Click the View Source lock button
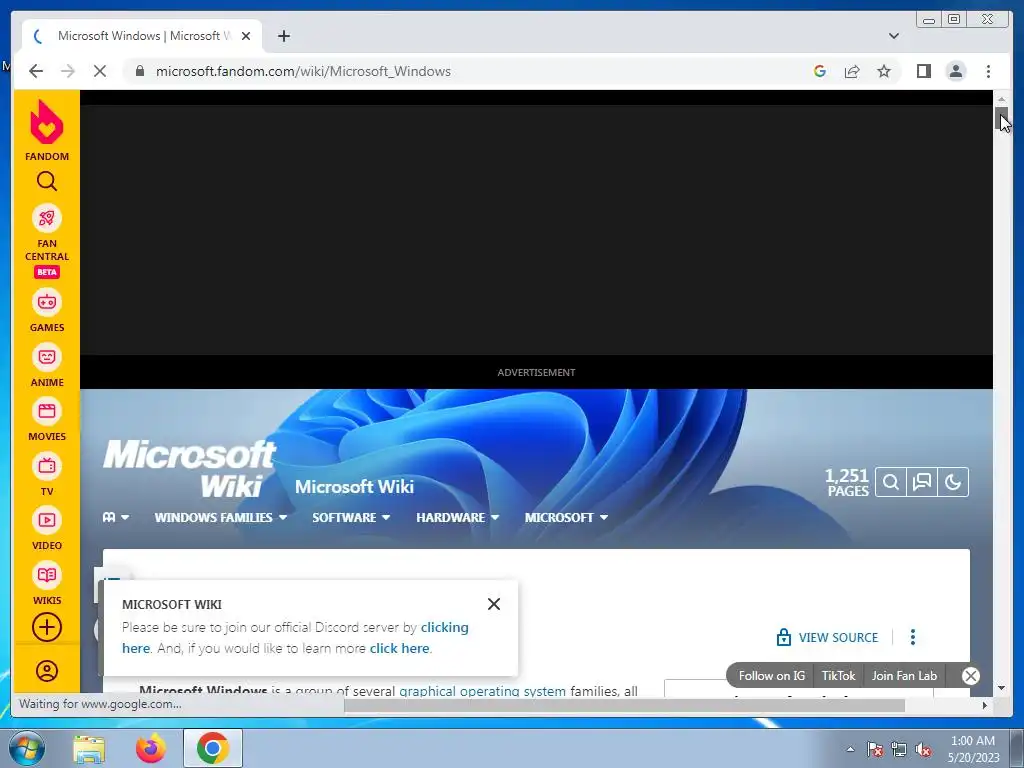Viewport: 1024px width, 768px height. [827, 637]
